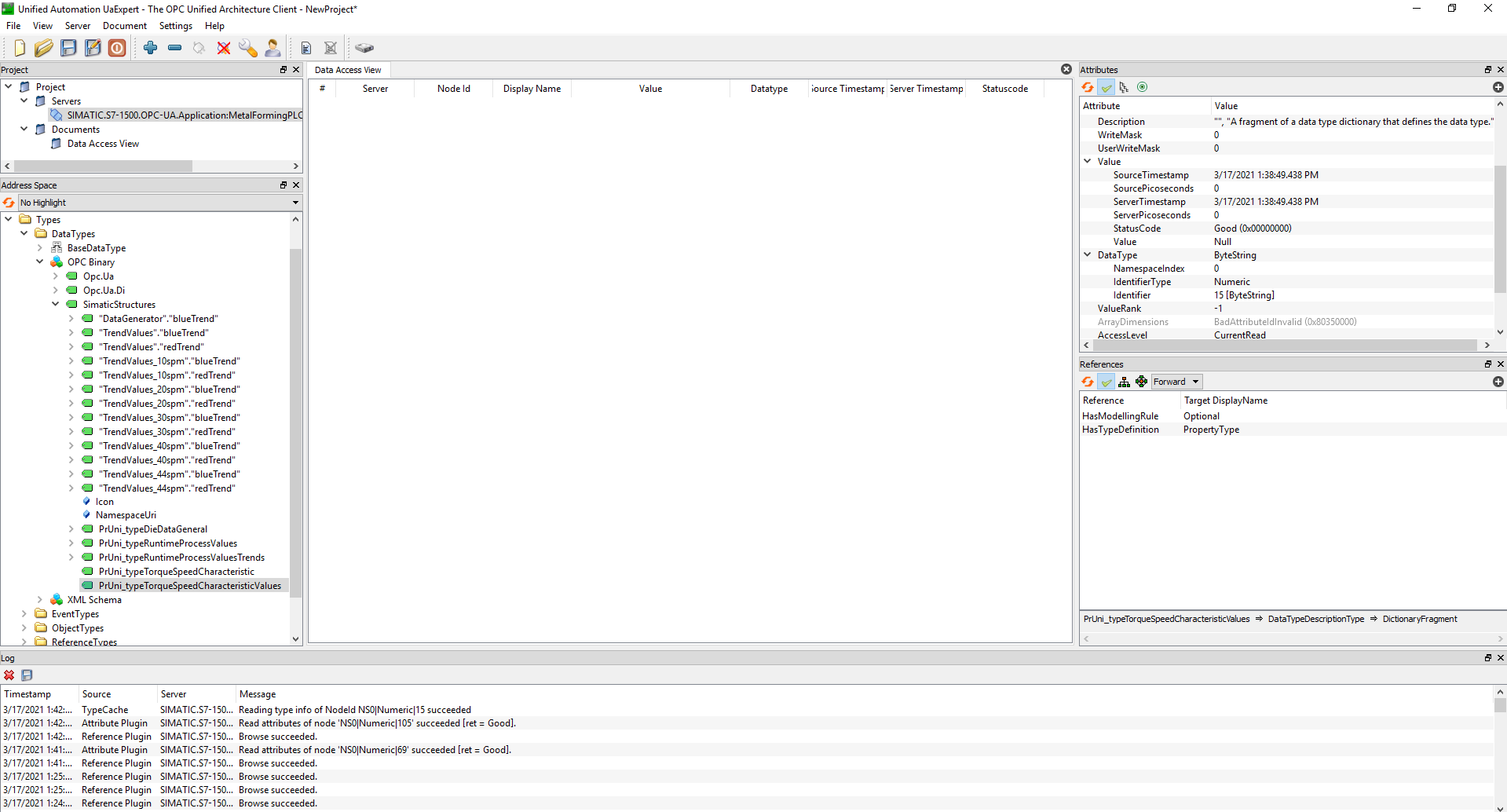Toggle the green checkmark in Attributes toolbar
Image resolution: width=1507 pixels, height=812 pixels.
[1106, 87]
